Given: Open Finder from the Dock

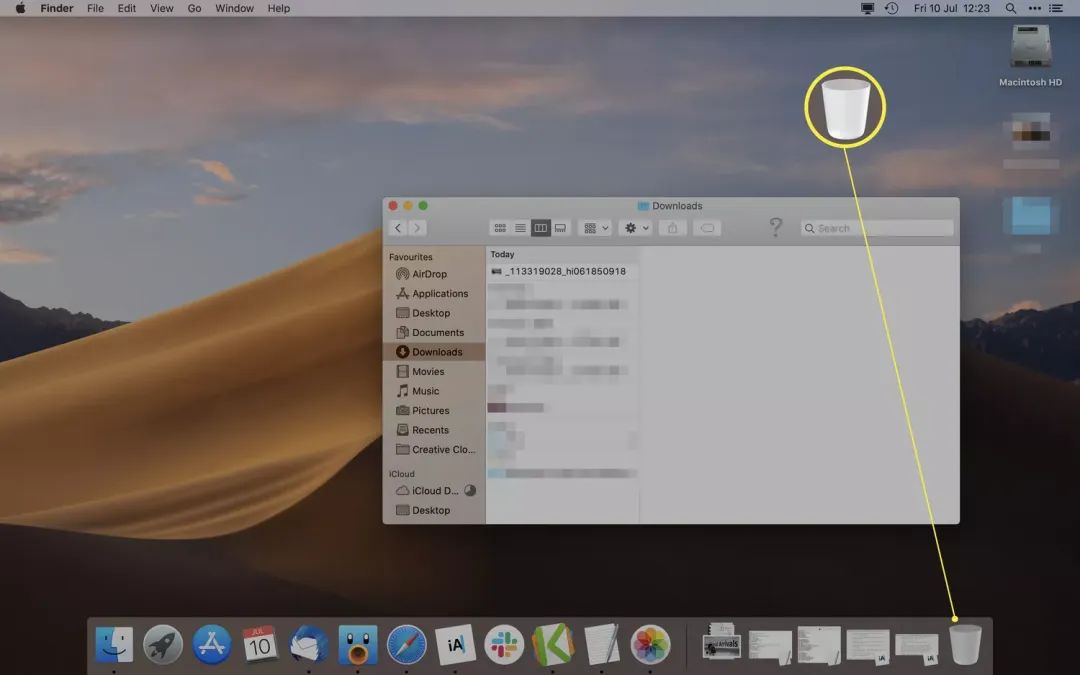Looking at the screenshot, I should point(114,645).
